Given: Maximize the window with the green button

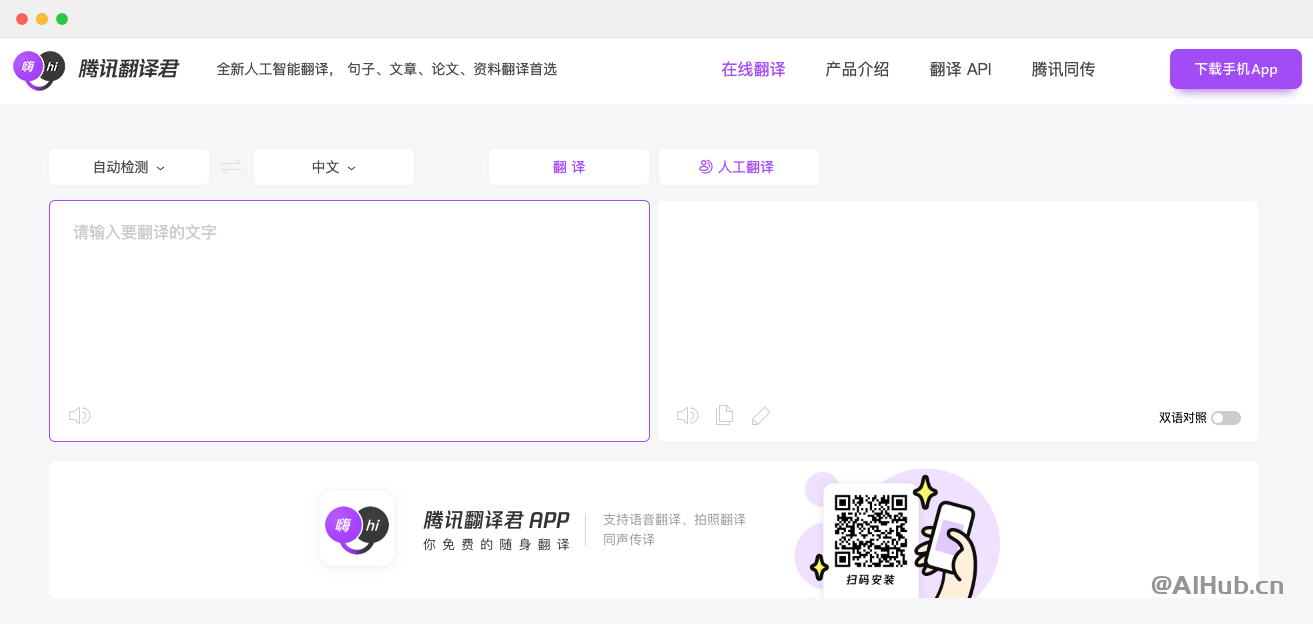Looking at the screenshot, I should pos(62,19).
